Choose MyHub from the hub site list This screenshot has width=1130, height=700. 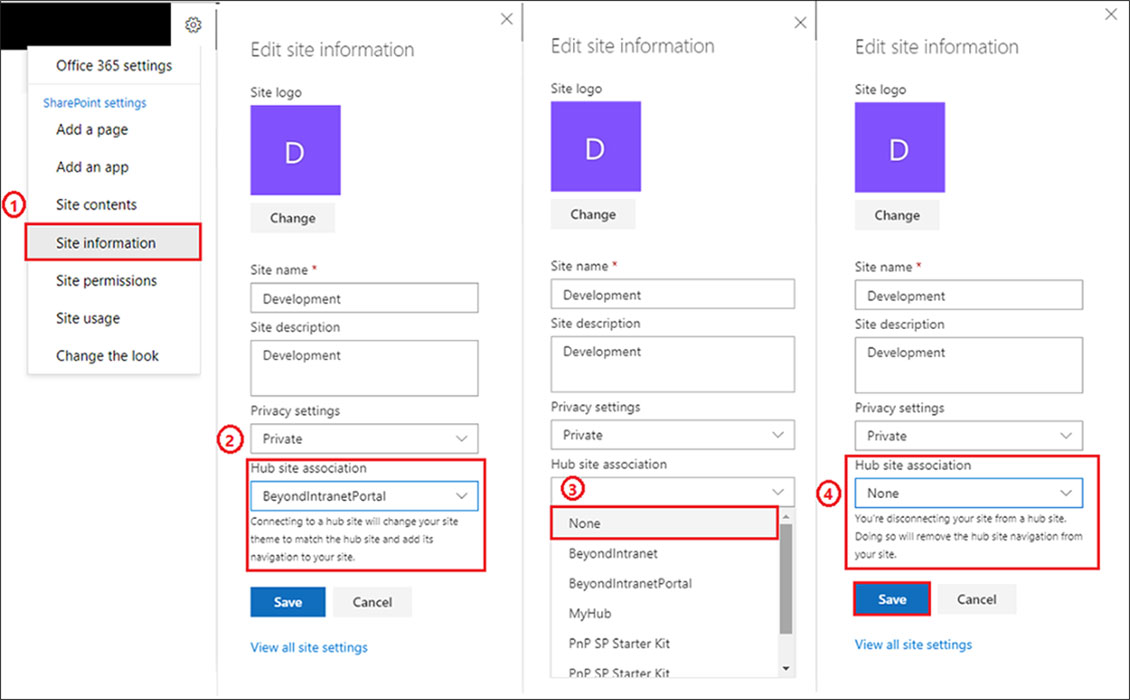coord(589,613)
